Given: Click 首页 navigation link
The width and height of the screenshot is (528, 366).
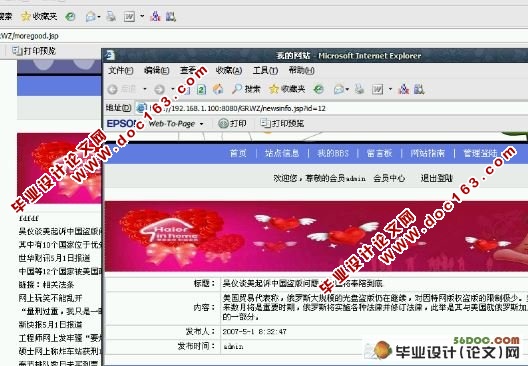Looking at the screenshot, I should tap(238, 154).
